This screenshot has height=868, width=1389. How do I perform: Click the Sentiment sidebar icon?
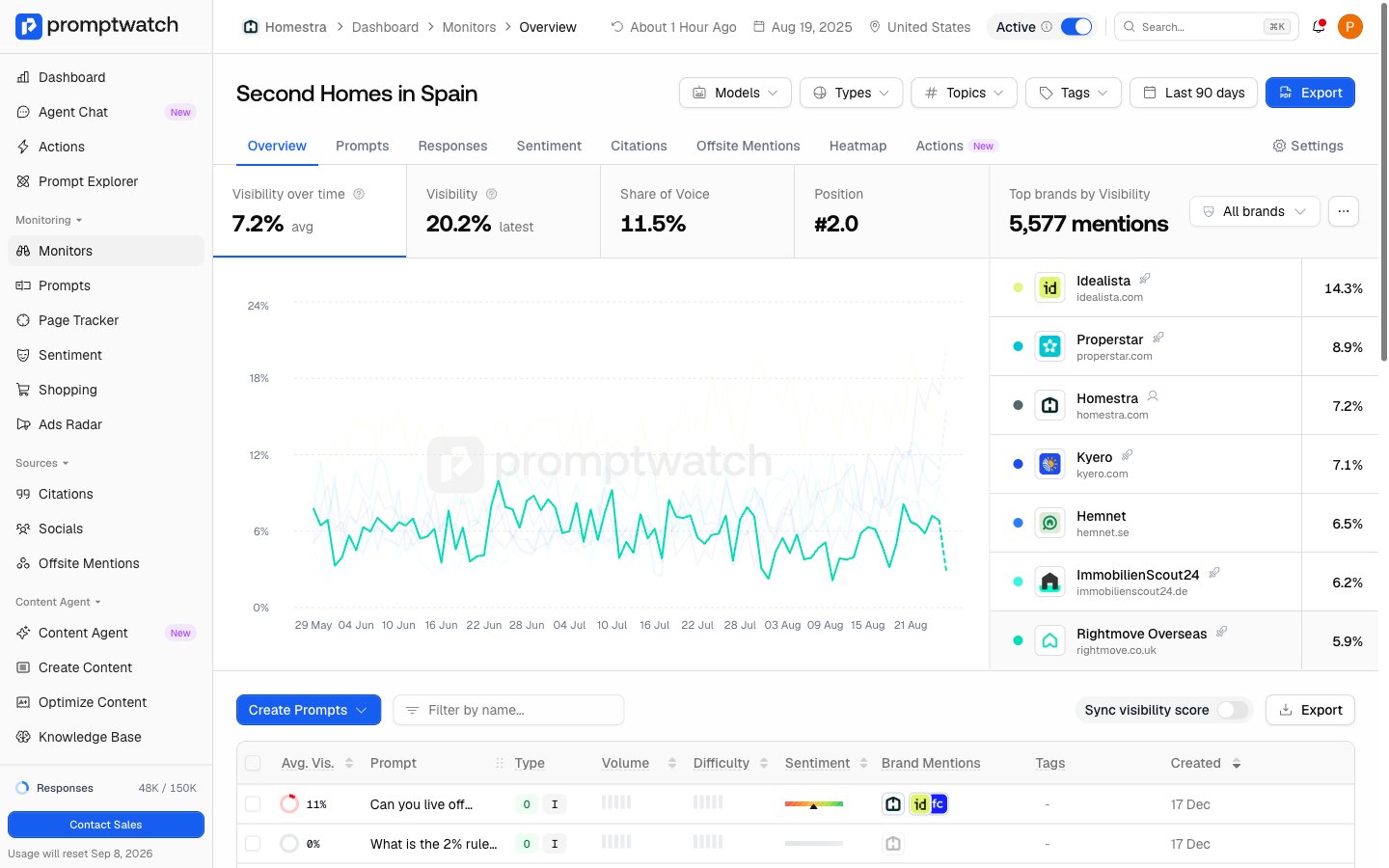(x=23, y=355)
